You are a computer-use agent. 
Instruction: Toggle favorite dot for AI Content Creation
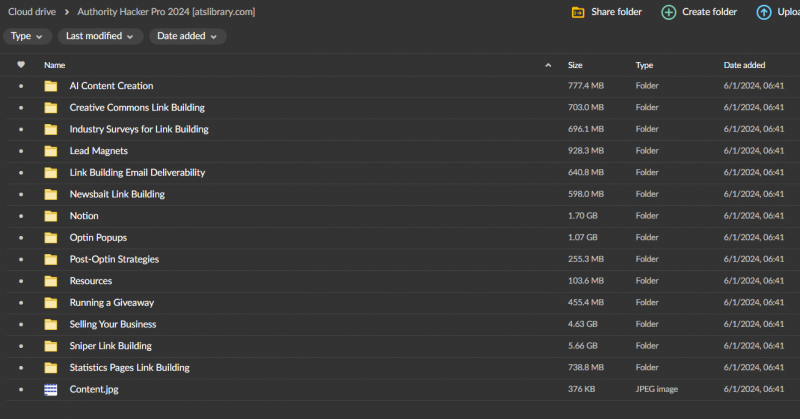tap(21, 86)
